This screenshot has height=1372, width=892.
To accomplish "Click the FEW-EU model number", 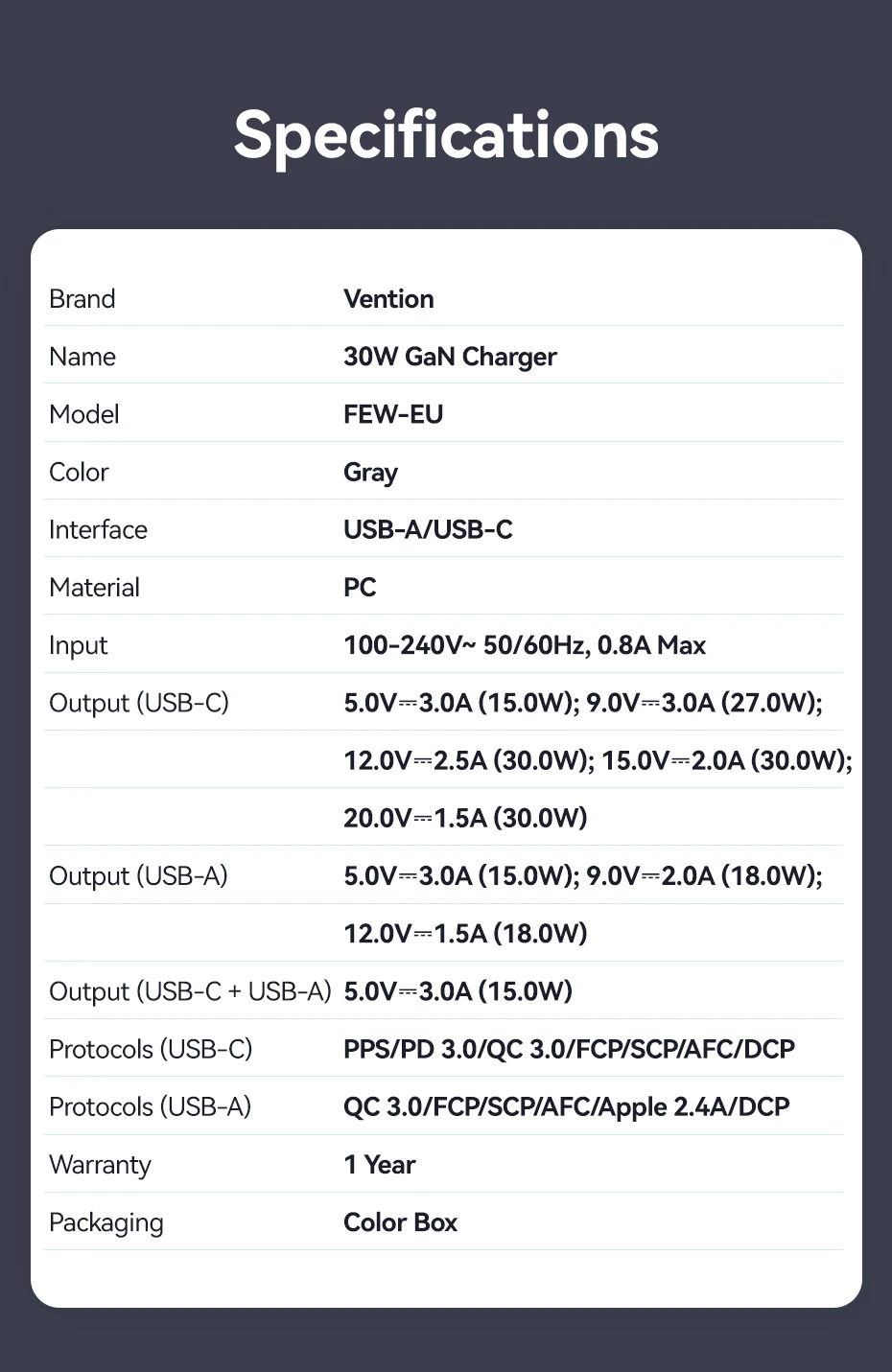I will point(393,414).
